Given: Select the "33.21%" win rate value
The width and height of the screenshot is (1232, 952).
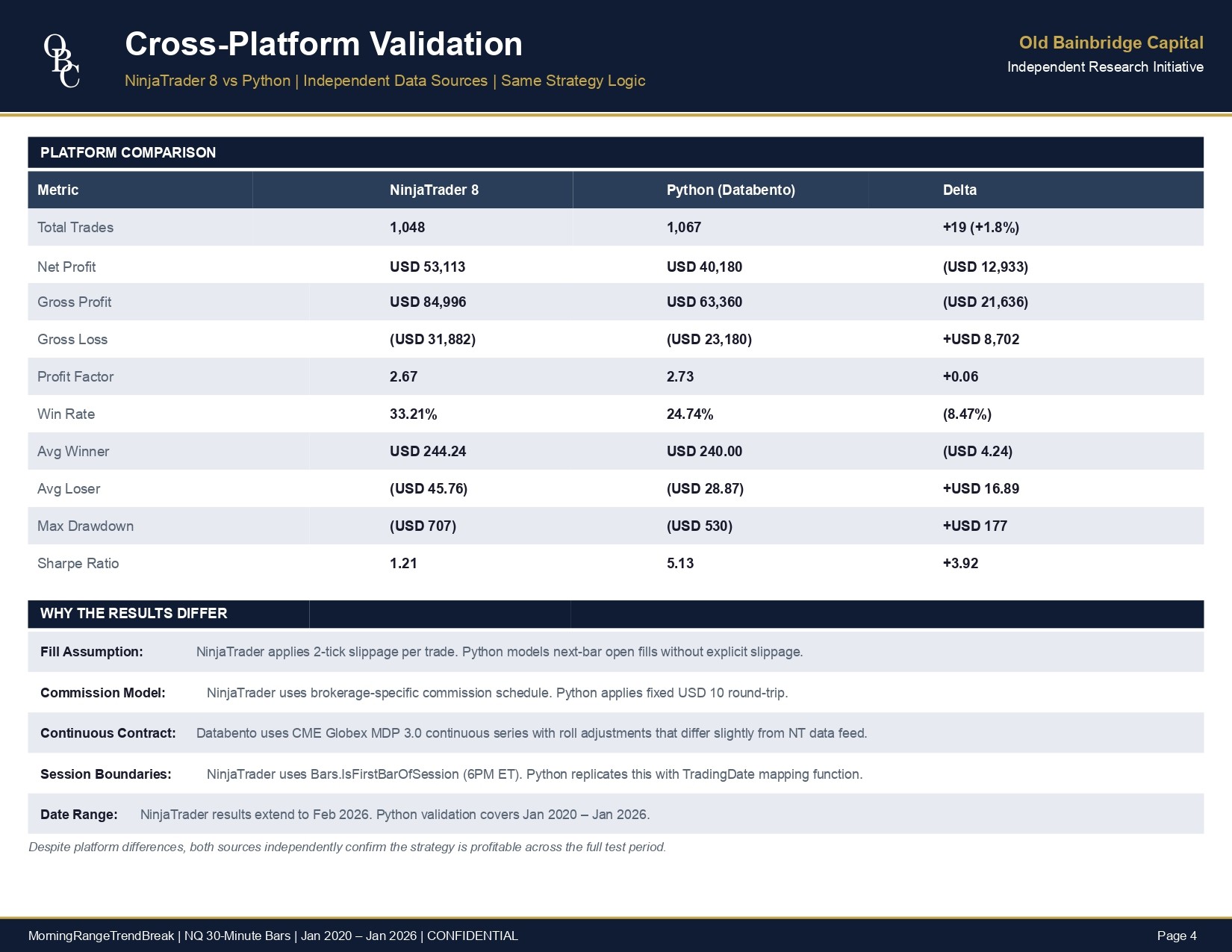Looking at the screenshot, I should [x=413, y=414].
